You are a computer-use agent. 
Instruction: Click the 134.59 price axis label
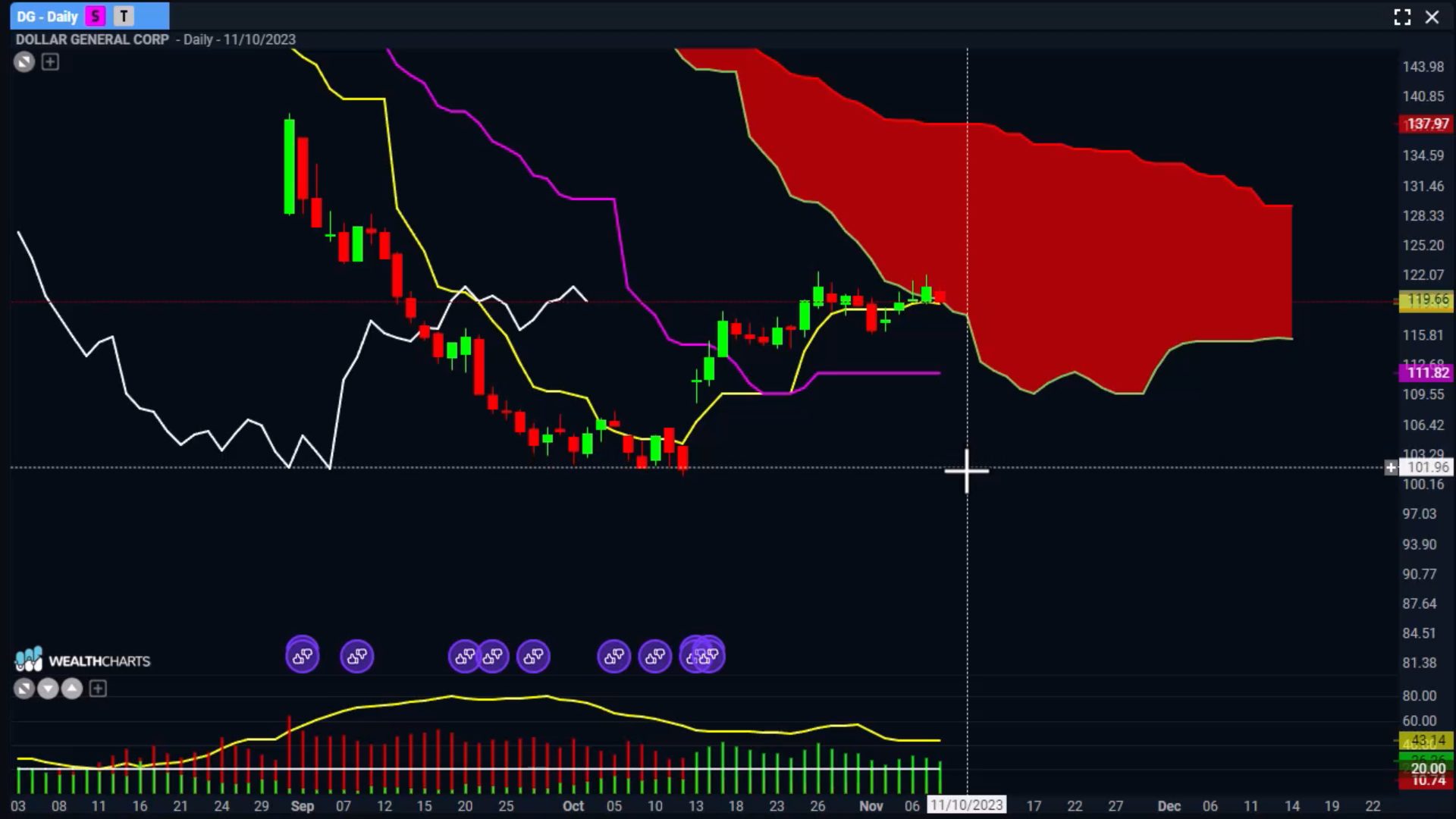point(1423,155)
